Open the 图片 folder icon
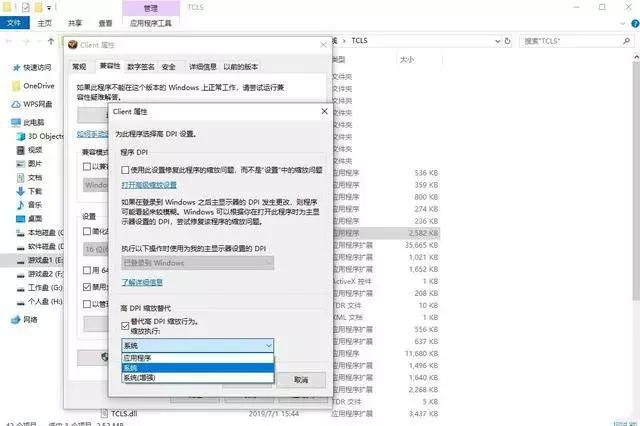Image resolution: width=640 pixels, height=426 pixels. tap(21, 164)
